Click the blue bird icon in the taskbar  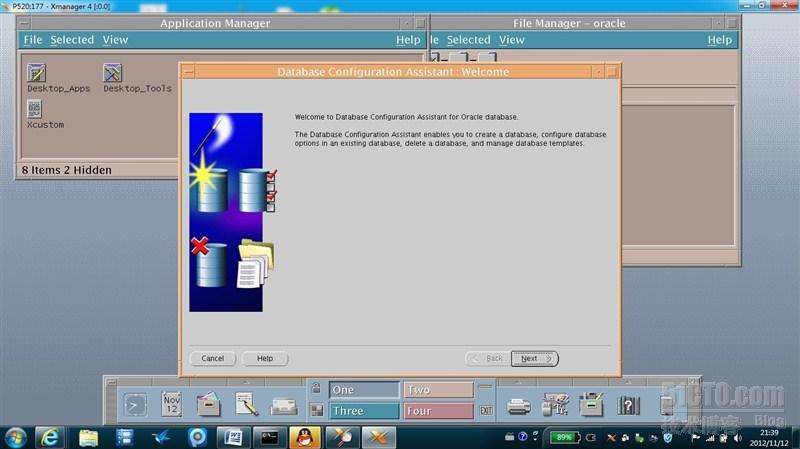[161, 438]
